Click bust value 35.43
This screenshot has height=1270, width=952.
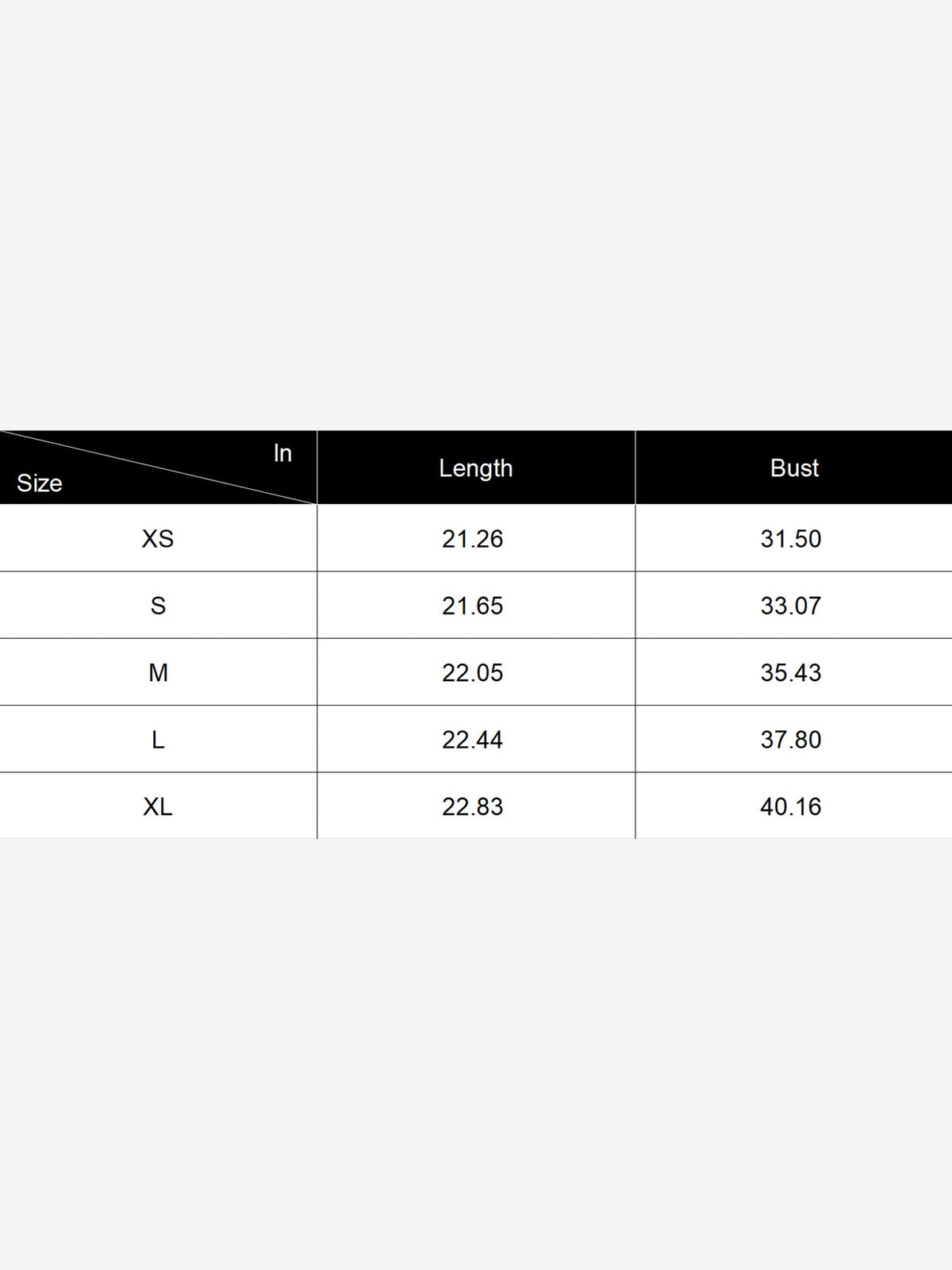click(791, 673)
